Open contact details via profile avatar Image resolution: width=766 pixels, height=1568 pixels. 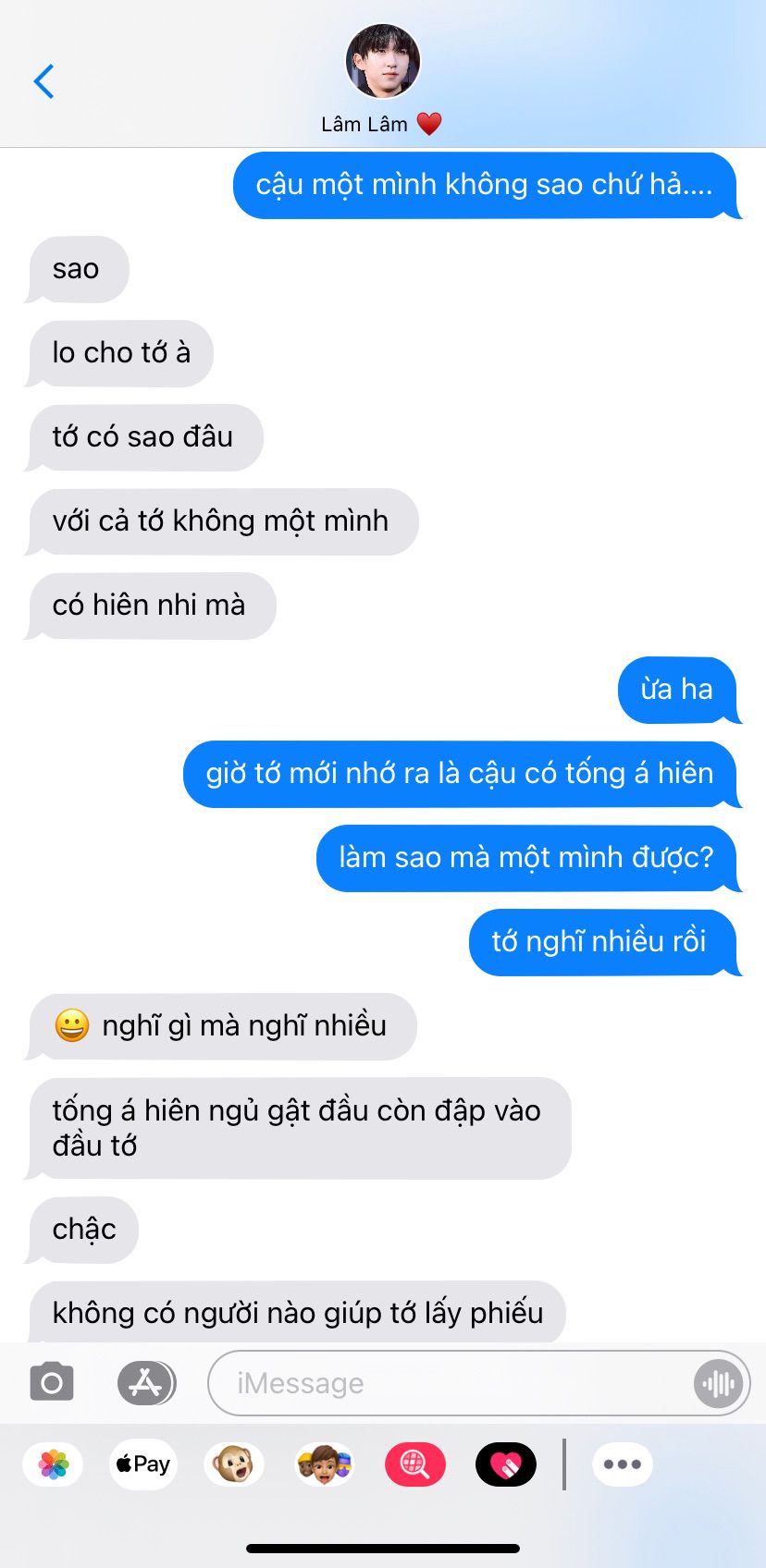coord(383,61)
